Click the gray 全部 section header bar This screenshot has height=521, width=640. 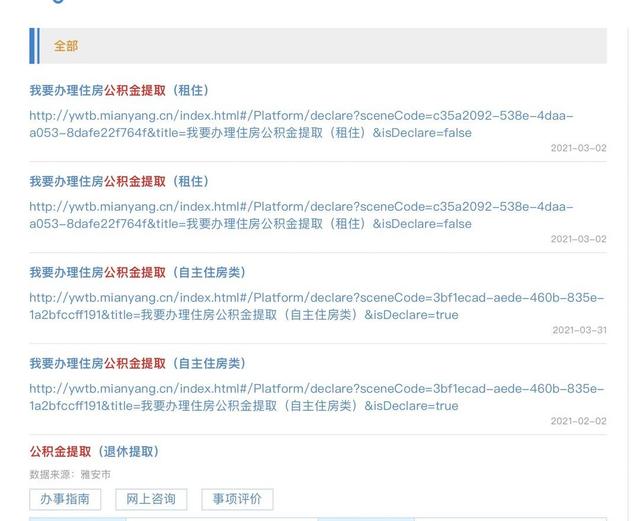(318, 46)
